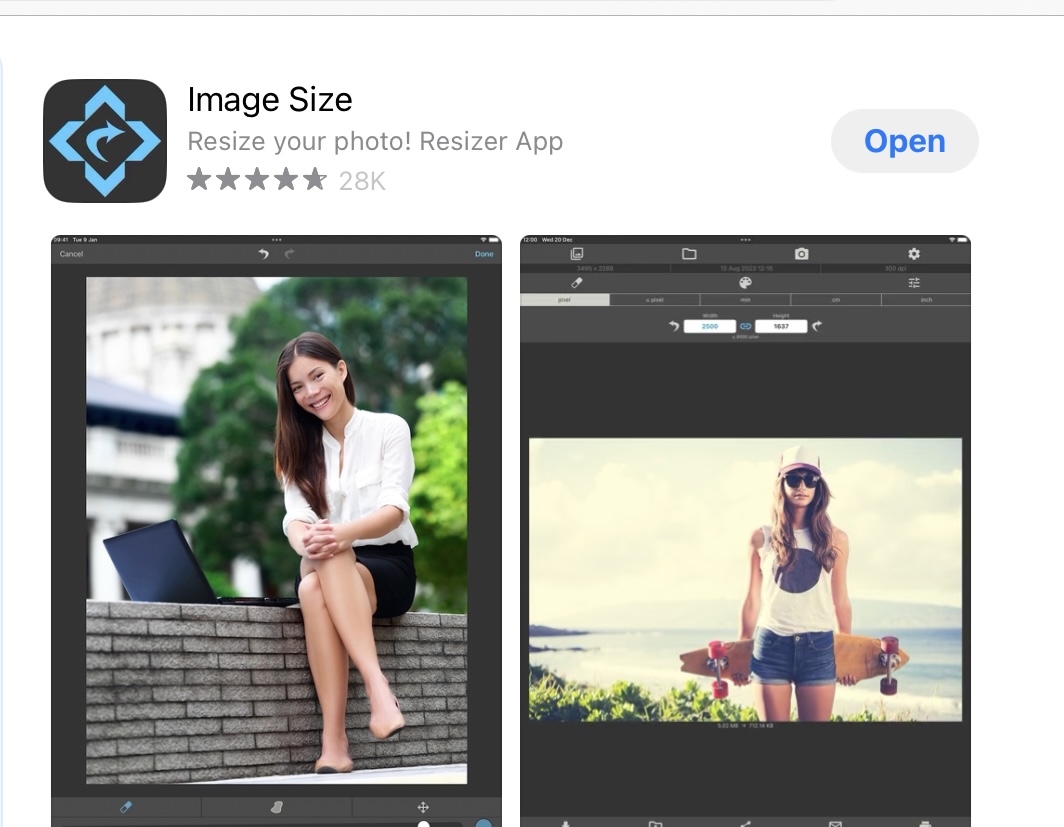This screenshot has width=1064, height=827.
Task: Click the folder icon in right screenshot
Action: [x=689, y=254]
